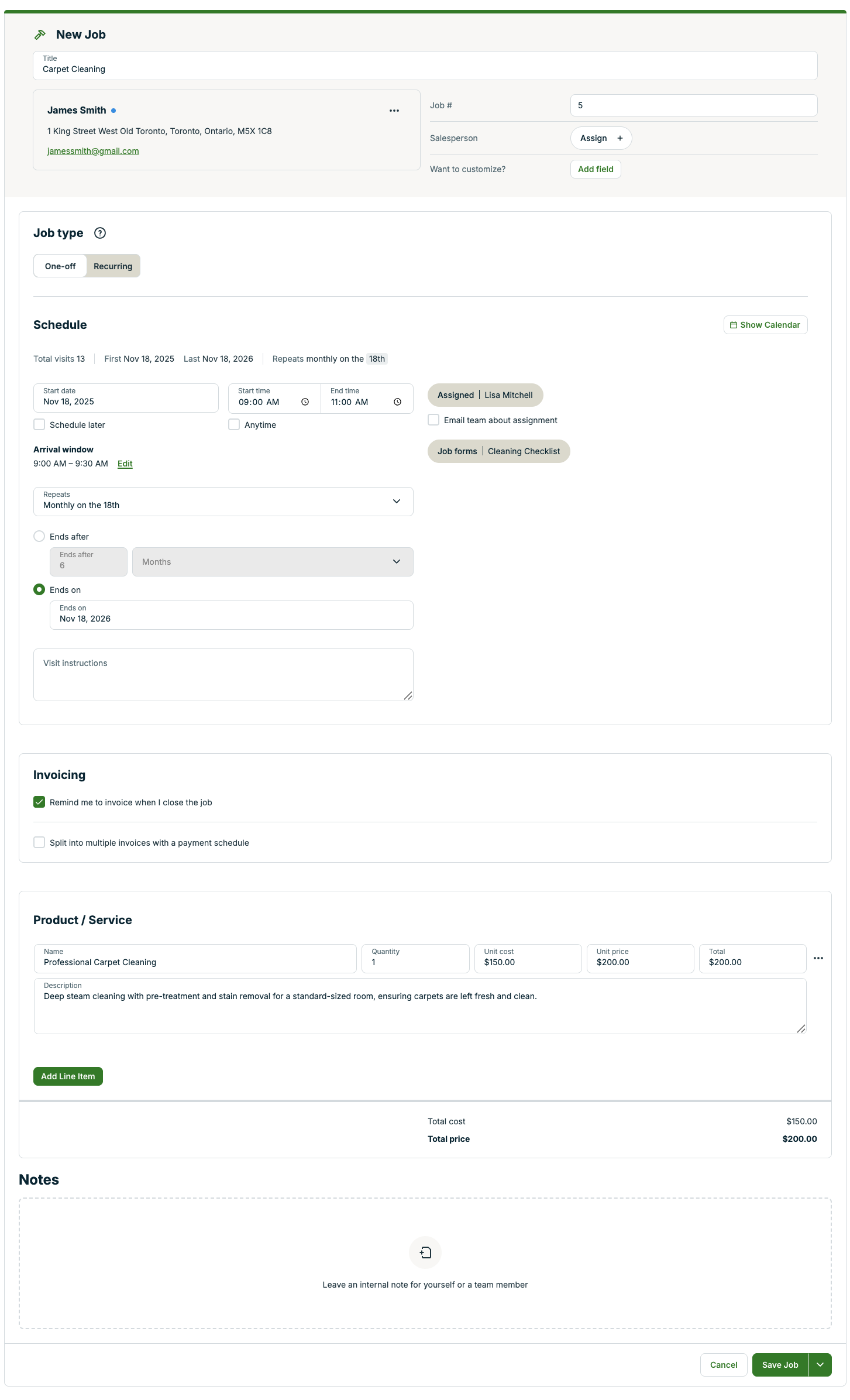Screen dimensions: 850x1400
Task: Click the Start time clock icon
Action: 305,402
